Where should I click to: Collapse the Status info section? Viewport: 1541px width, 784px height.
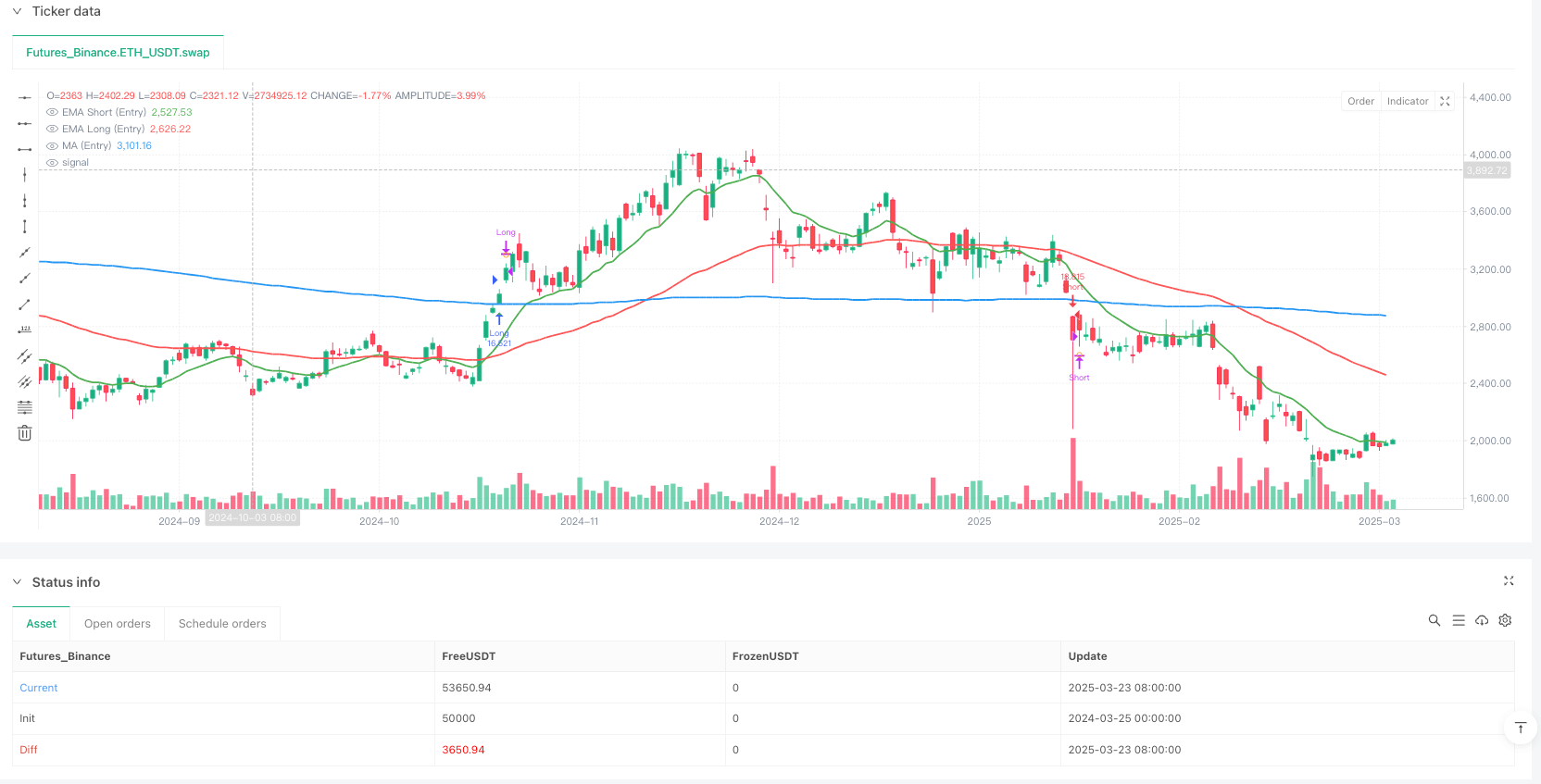click(x=17, y=582)
